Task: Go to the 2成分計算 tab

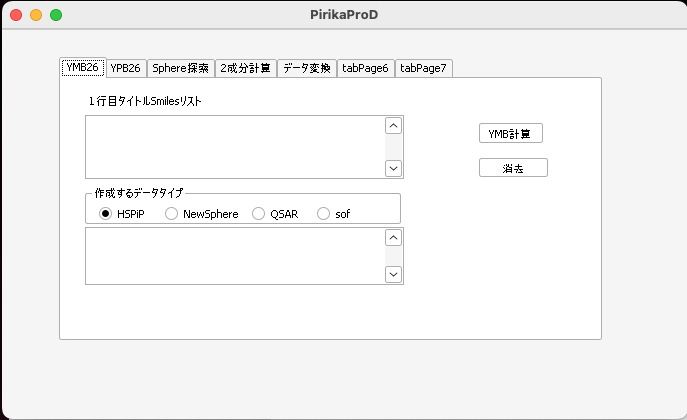Action: [245, 68]
